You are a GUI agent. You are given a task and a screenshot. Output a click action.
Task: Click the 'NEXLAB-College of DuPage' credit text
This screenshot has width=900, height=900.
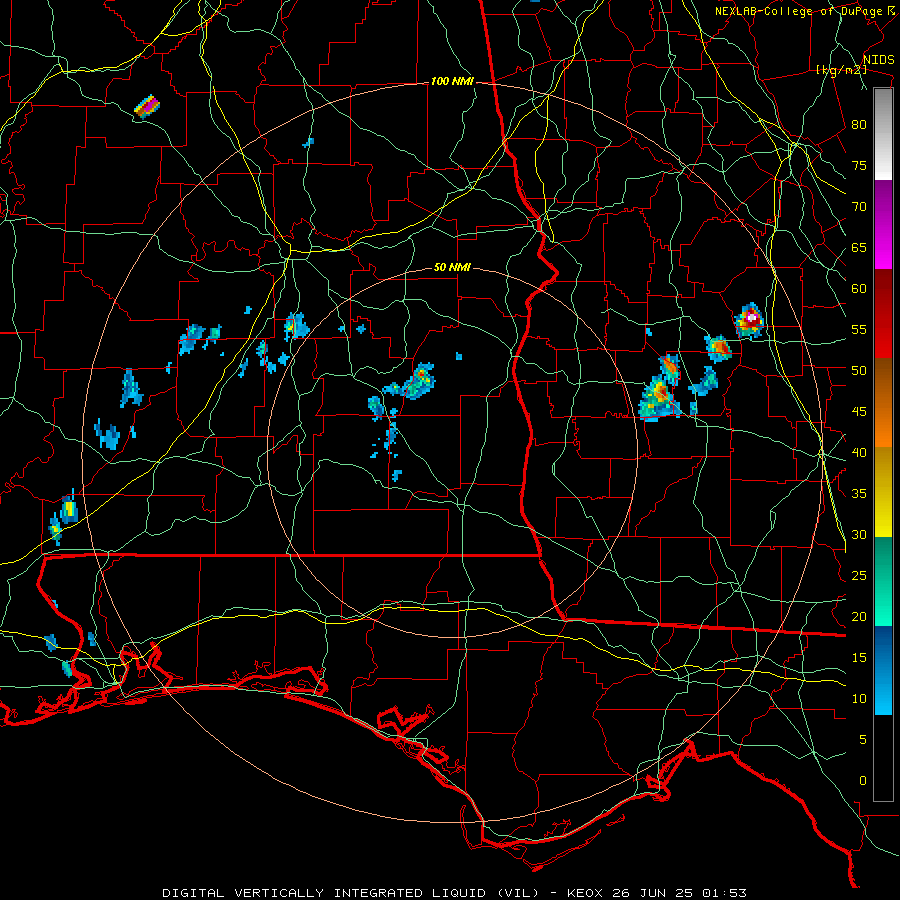coord(798,11)
